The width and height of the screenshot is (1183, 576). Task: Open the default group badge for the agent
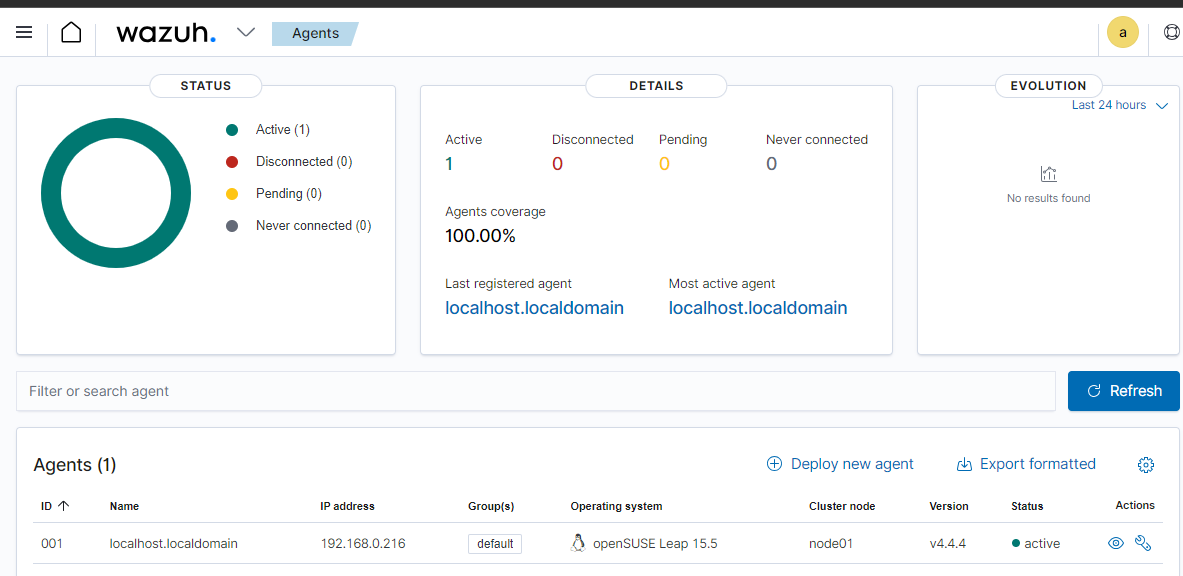coord(494,543)
